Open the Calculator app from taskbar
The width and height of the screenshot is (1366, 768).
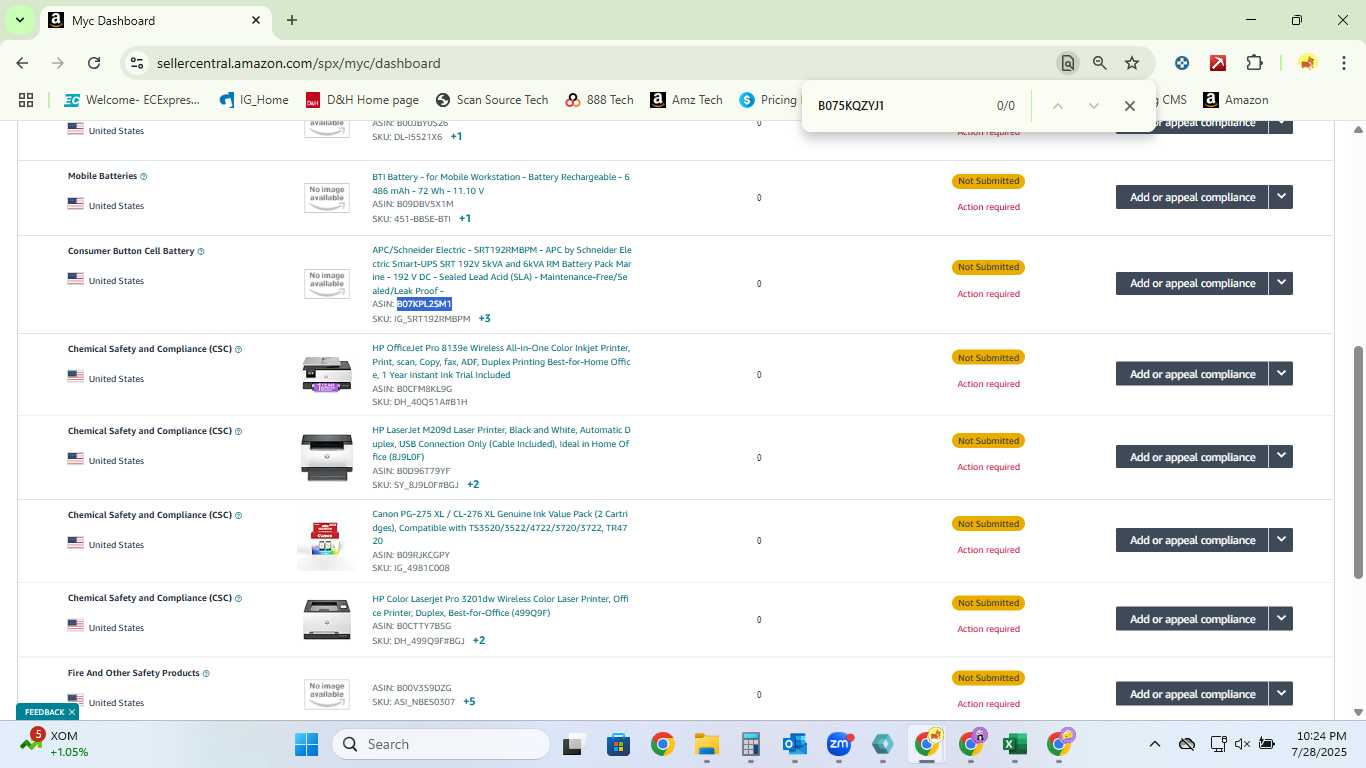pos(751,744)
